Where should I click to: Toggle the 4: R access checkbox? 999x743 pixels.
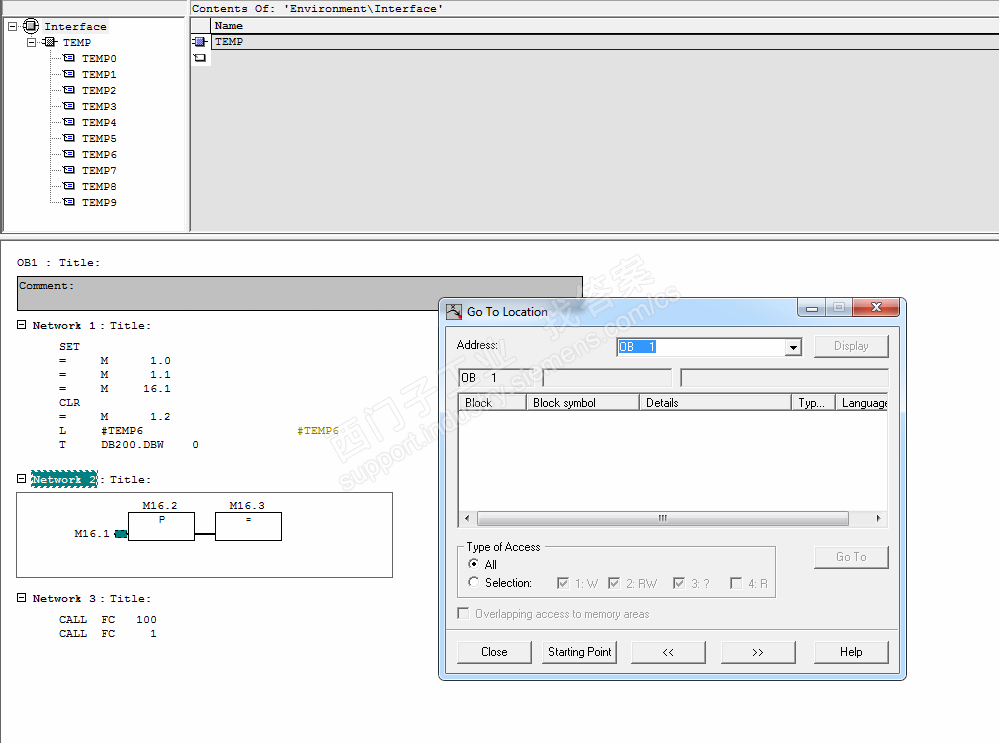736,583
